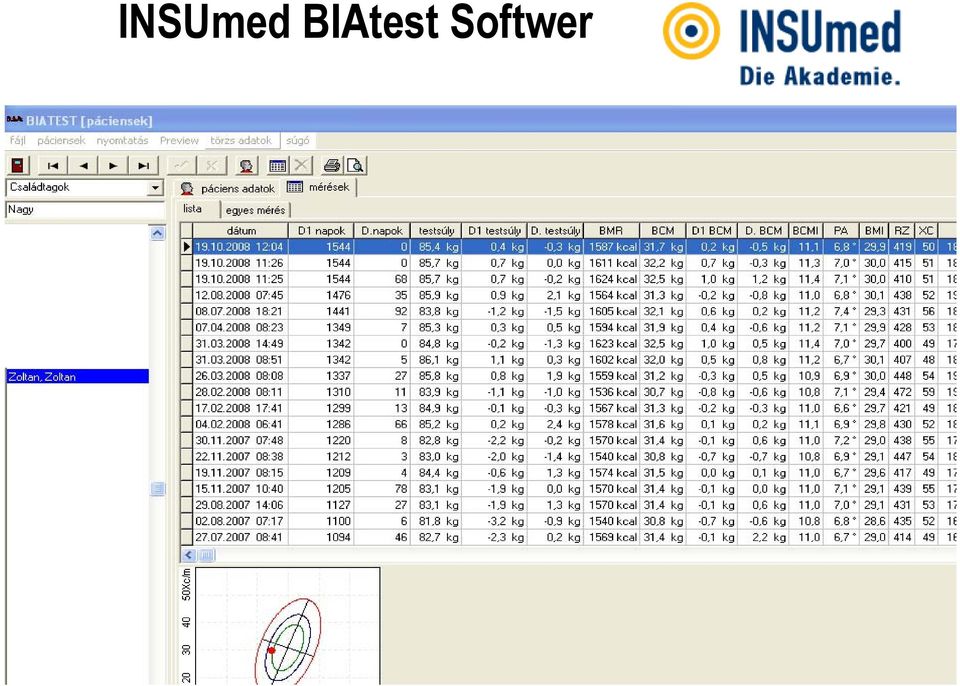Image resolution: width=960 pixels, height=686 pixels.
Task: Switch to mérések tab
Action: point(320,187)
